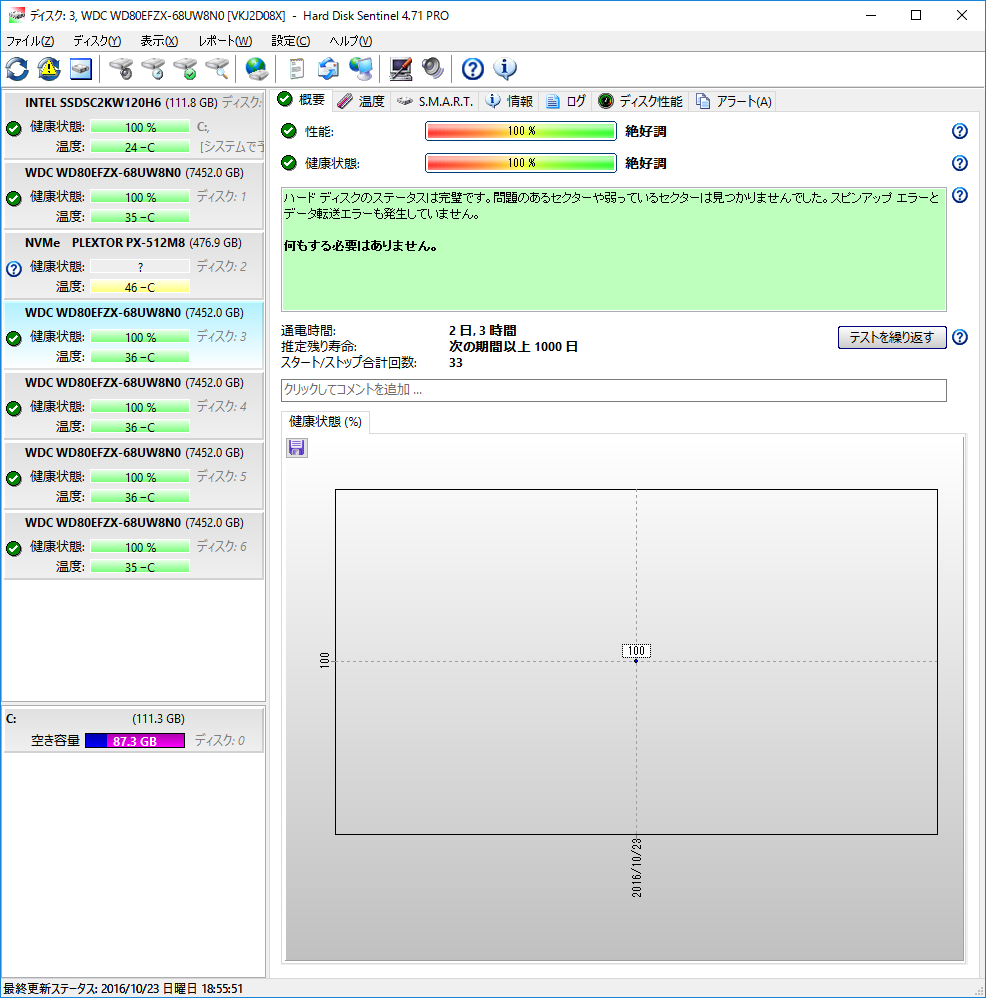Open the notepad report toolbar icon
986x998 pixels.
coord(296,69)
